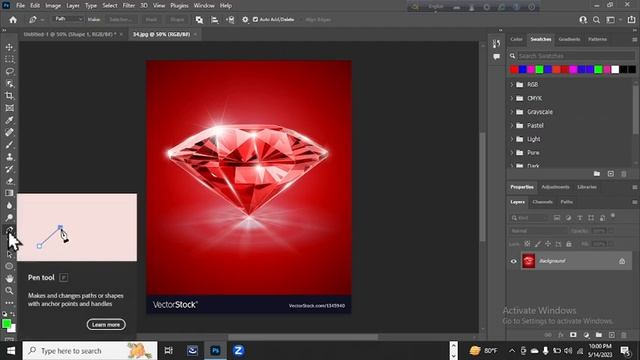The width and height of the screenshot is (640, 360).
Task: Select the Ellipse shape tool
Action: (x=9, y=267)
